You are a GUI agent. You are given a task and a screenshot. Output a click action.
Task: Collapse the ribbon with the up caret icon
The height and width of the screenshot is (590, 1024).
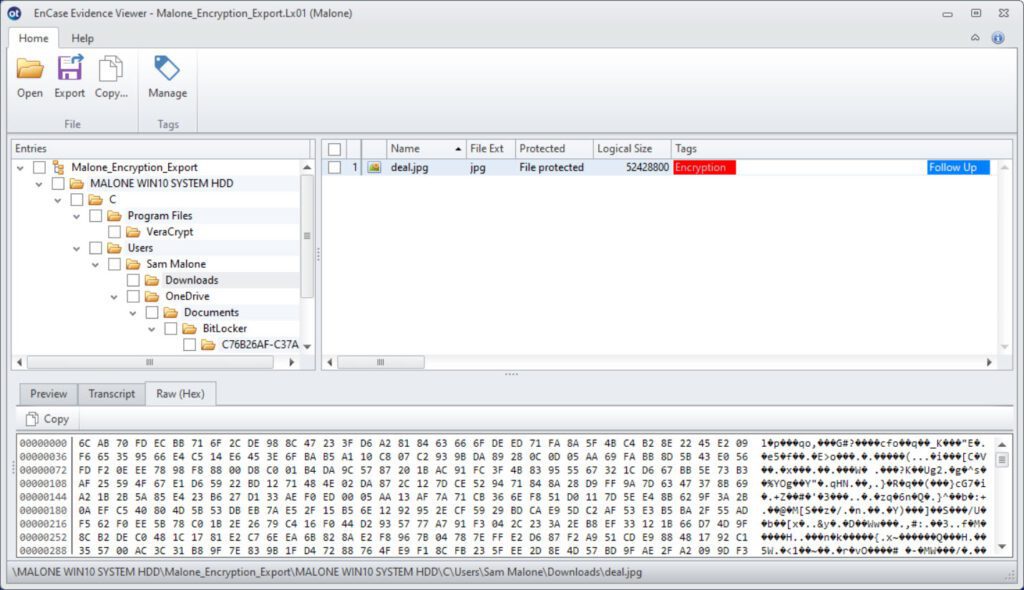[975, 38]
